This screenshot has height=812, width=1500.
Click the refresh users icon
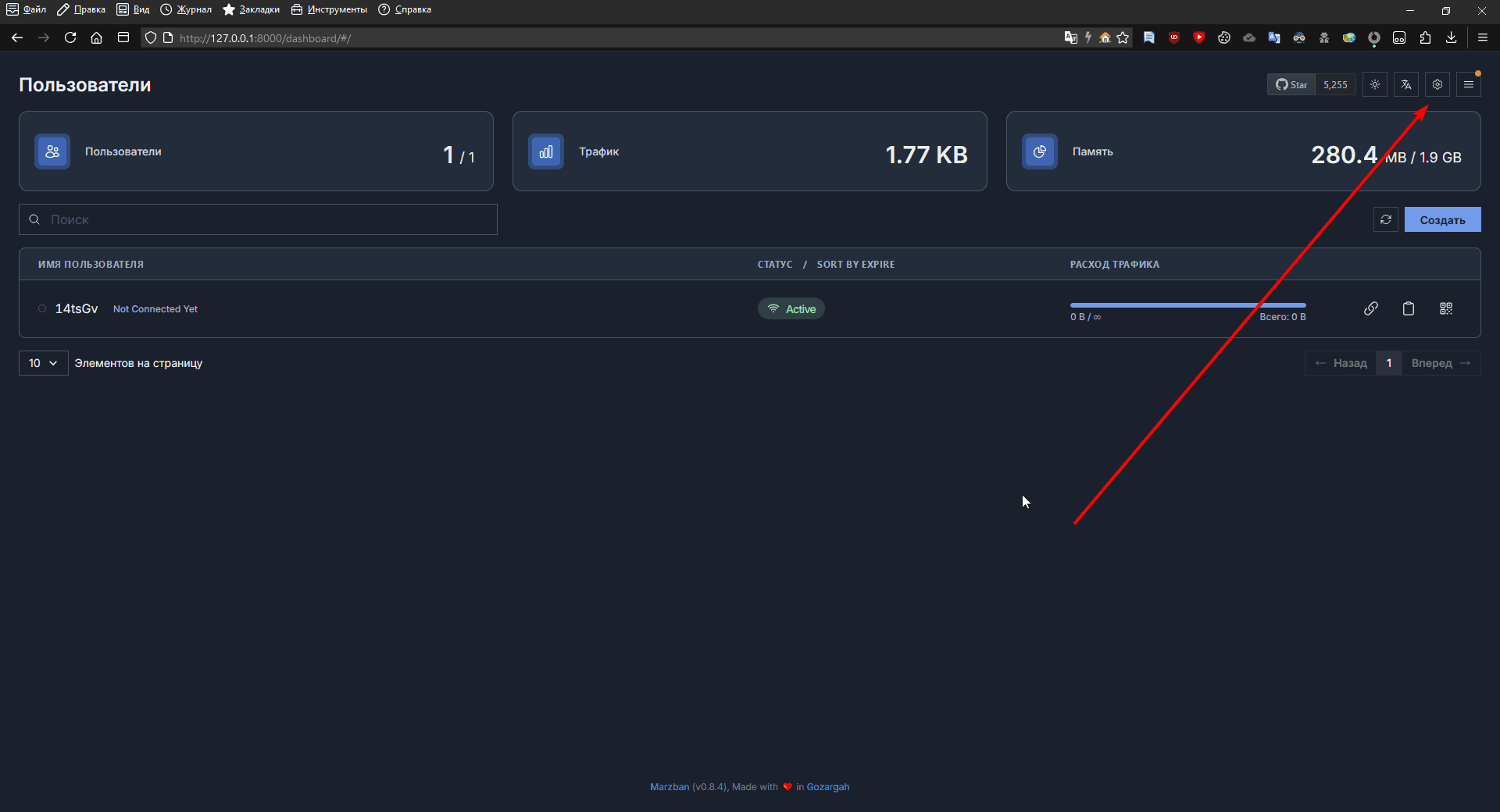point(1385,219)
